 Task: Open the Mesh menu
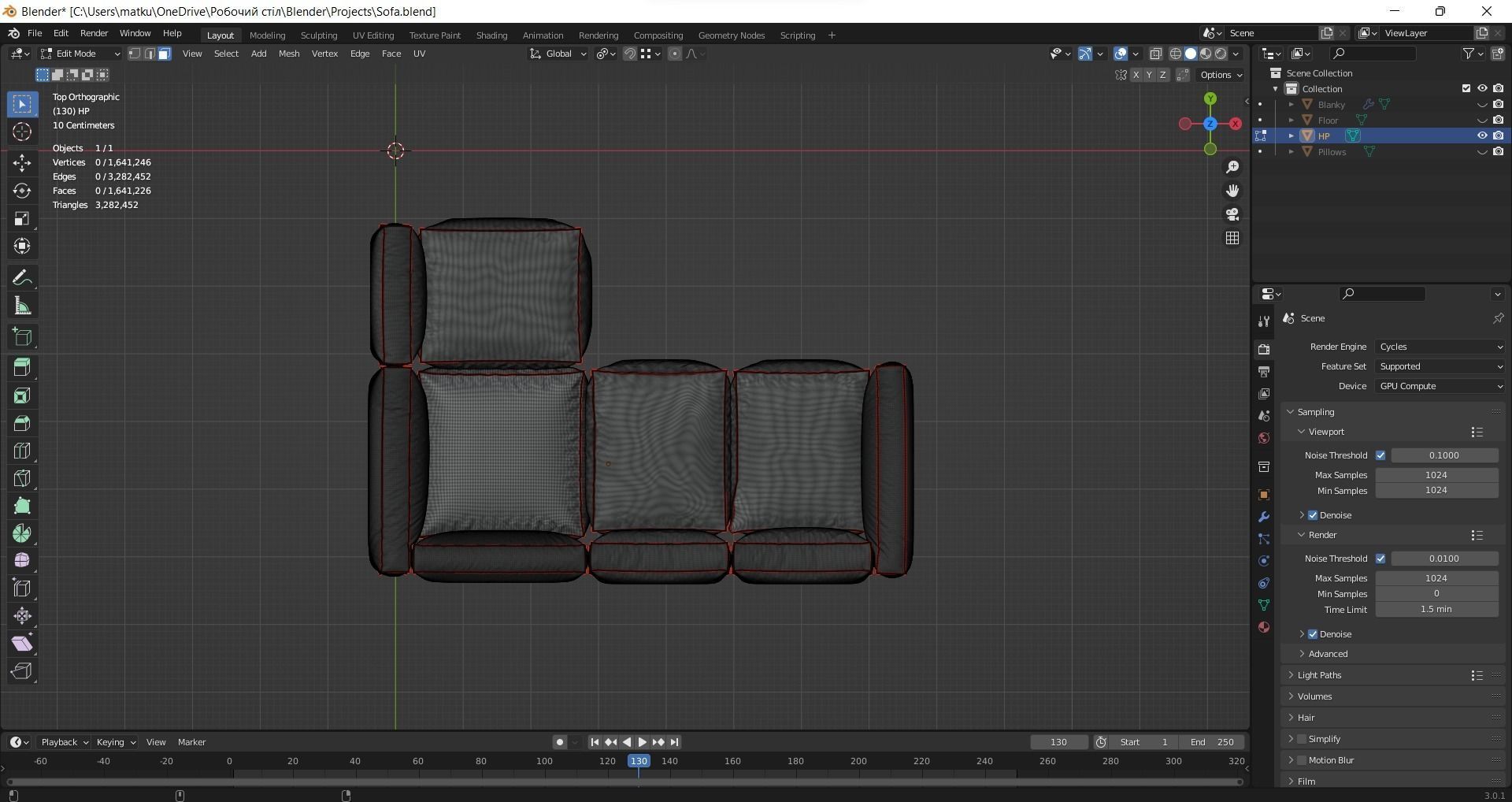click(289, 54)
